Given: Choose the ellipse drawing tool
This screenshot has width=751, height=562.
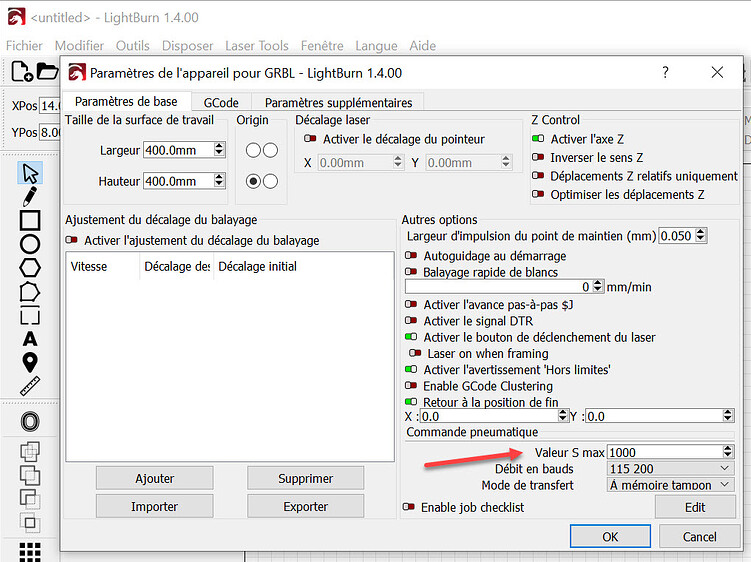Looking at the screenshot, I should coord(30,244).
